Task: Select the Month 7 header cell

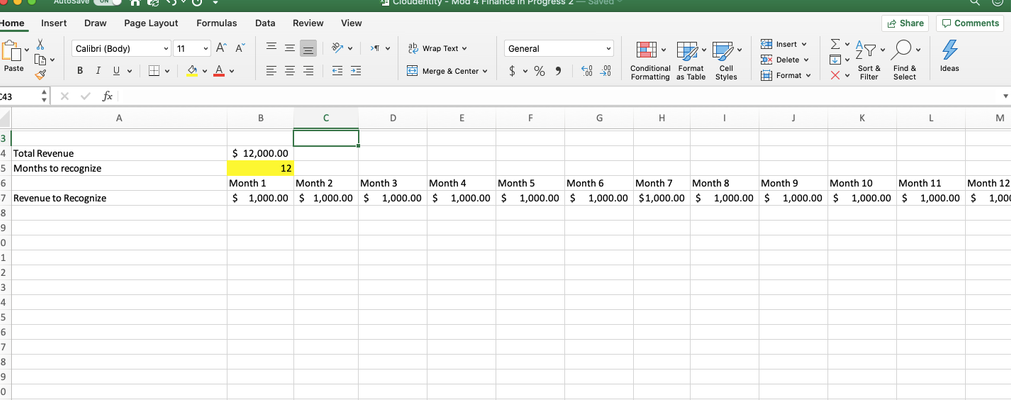Action: tap(662, 183)
